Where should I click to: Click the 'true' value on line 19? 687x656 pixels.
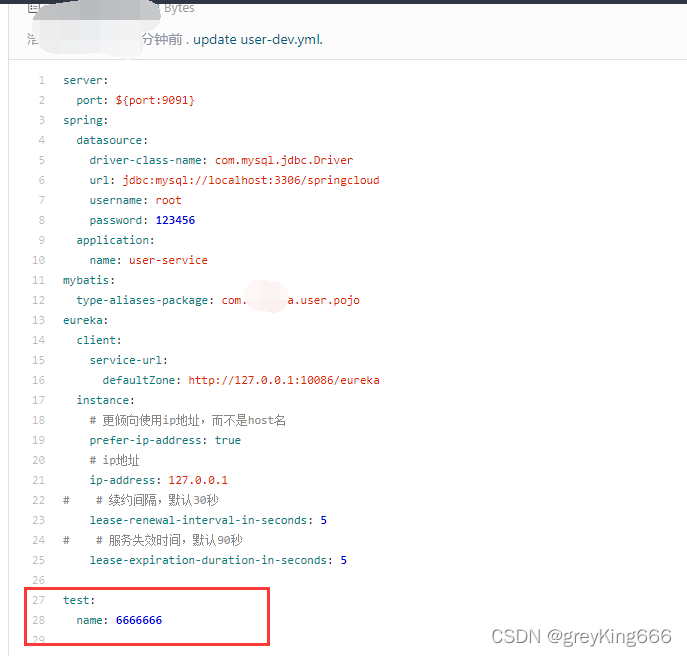228,440
